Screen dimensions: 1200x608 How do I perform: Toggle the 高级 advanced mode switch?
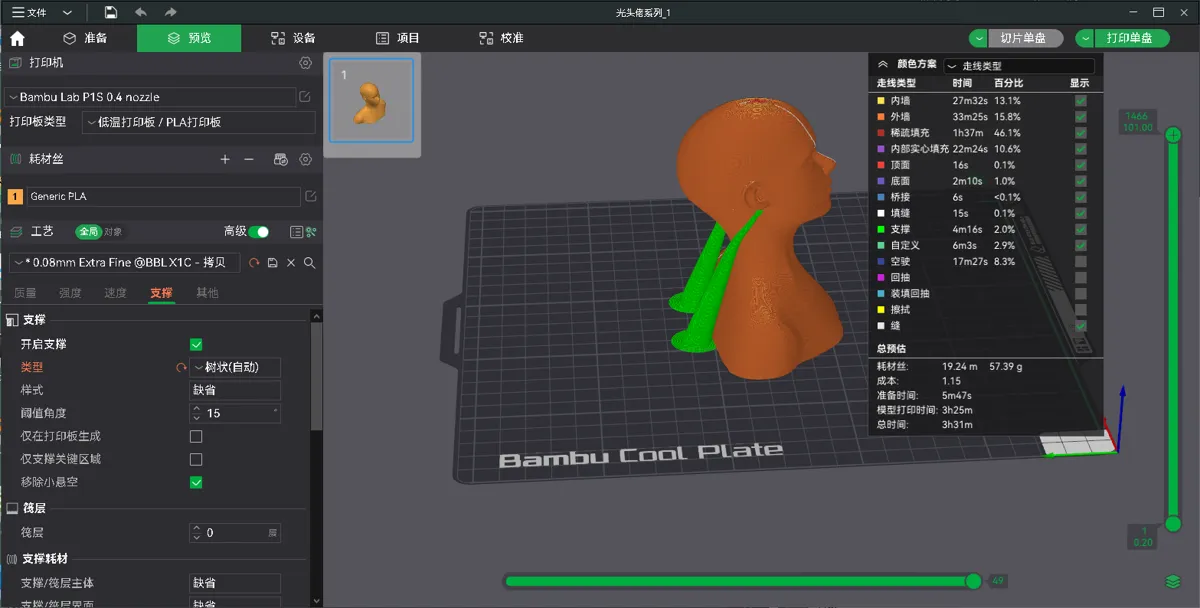coord(260,232)
